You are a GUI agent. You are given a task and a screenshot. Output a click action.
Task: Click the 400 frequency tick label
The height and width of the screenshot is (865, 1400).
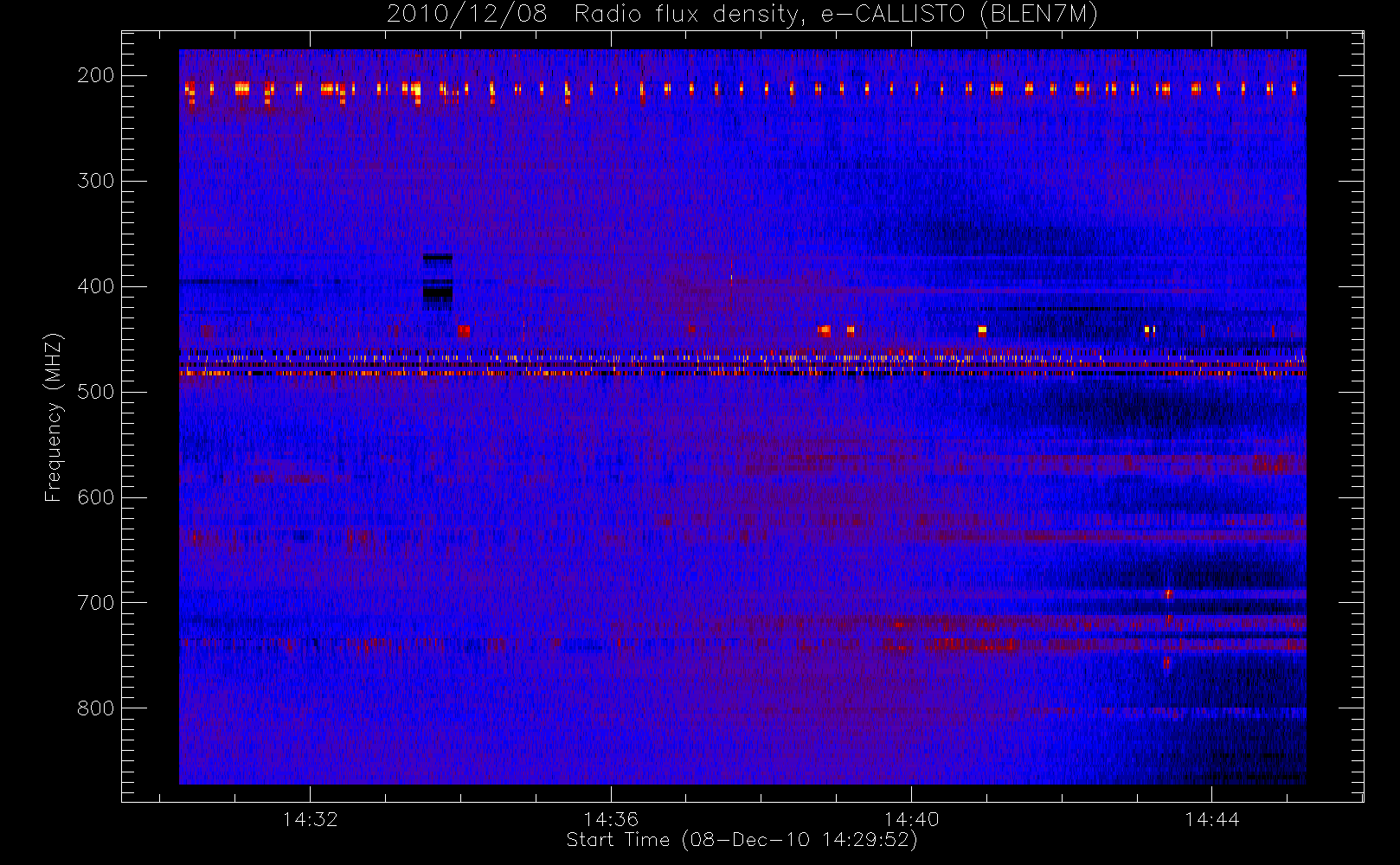coord(96,286)
